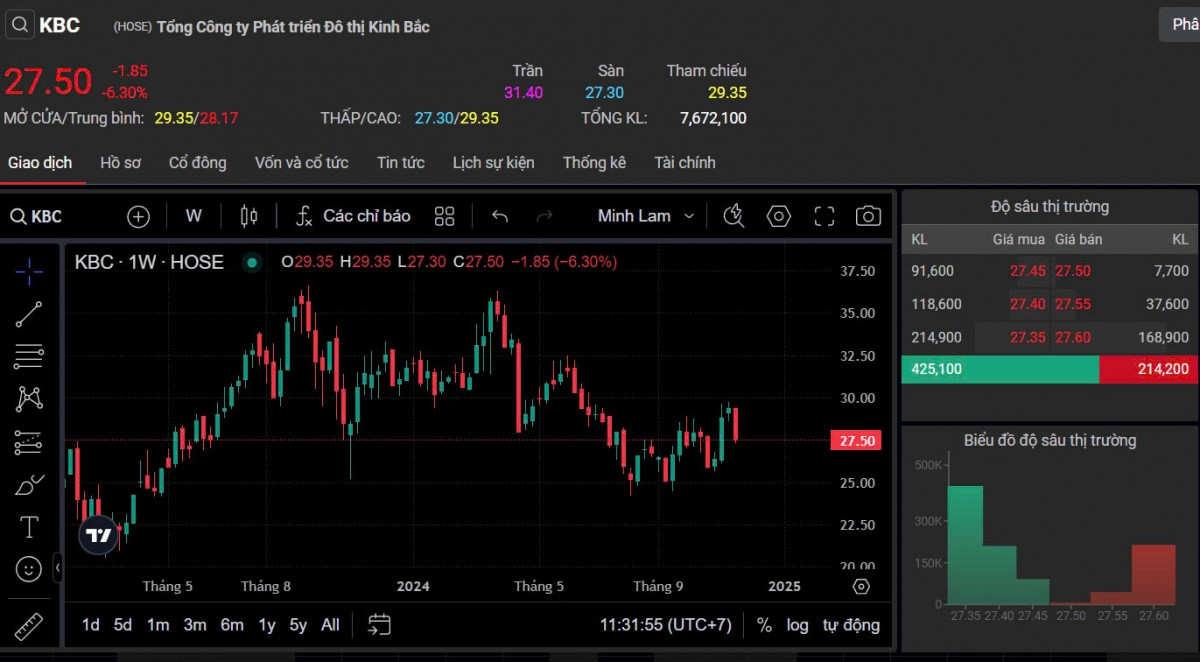Open the 'Lịch sự kiện' tab
Image resolution: width=1200 pixels, height=662 pixels.
tap(494, 163)
